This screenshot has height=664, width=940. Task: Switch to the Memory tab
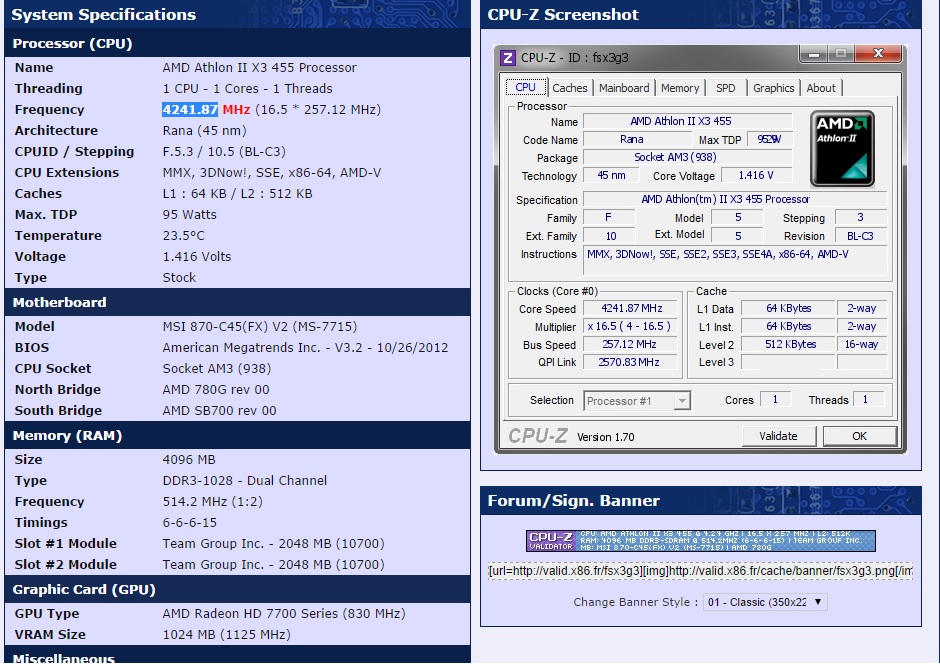(680, 88)
